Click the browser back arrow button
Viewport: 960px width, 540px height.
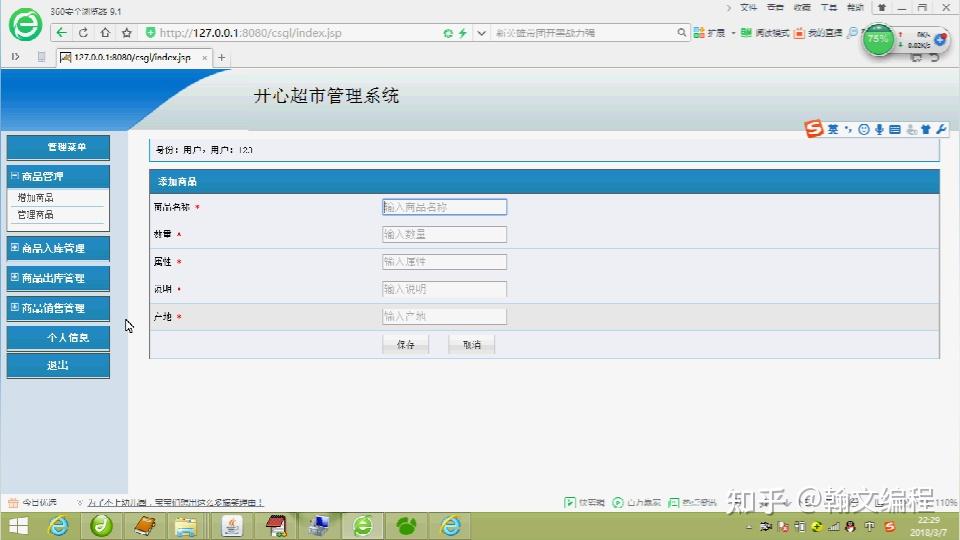61,32
